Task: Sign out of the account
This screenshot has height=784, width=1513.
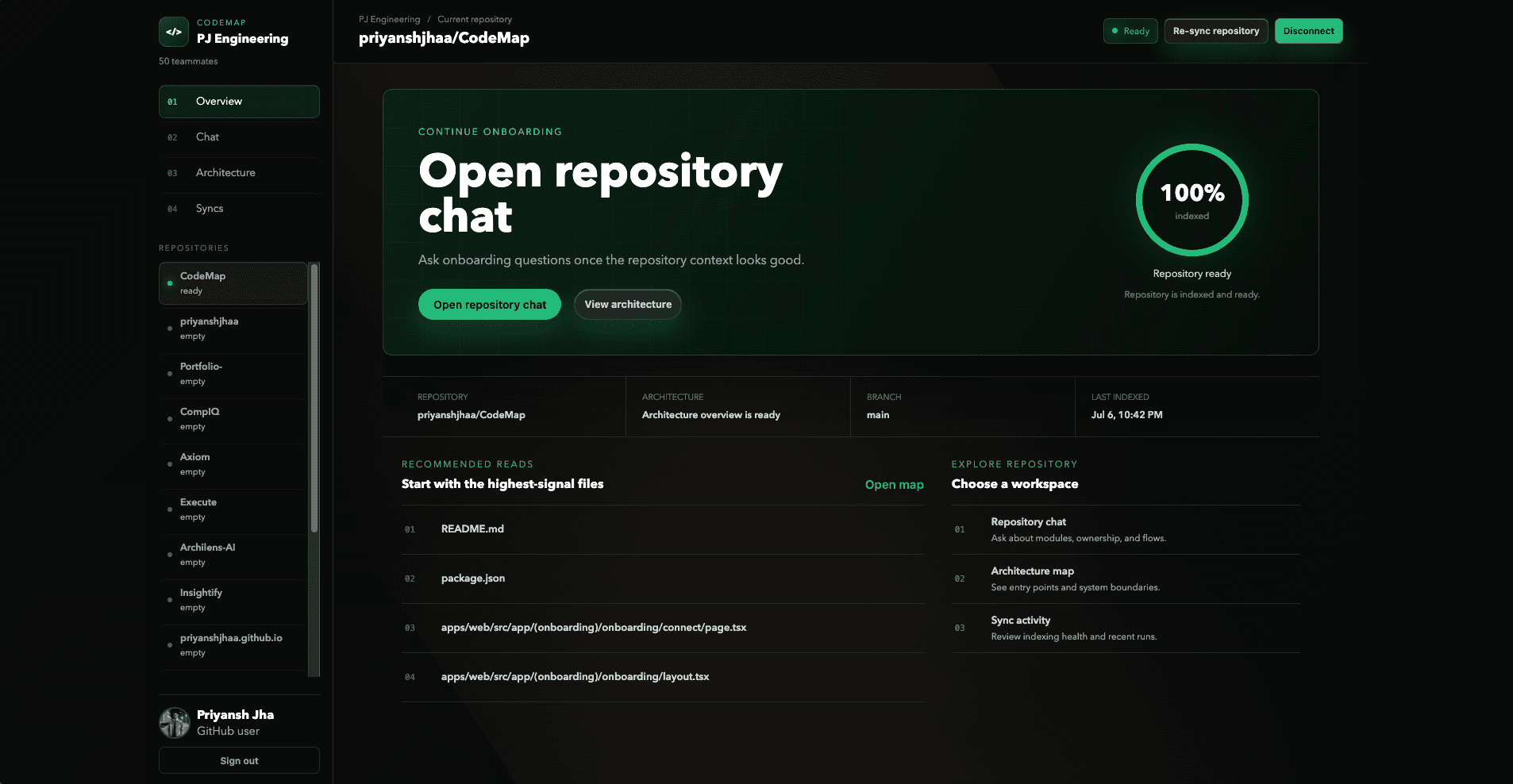Action: 239,760
